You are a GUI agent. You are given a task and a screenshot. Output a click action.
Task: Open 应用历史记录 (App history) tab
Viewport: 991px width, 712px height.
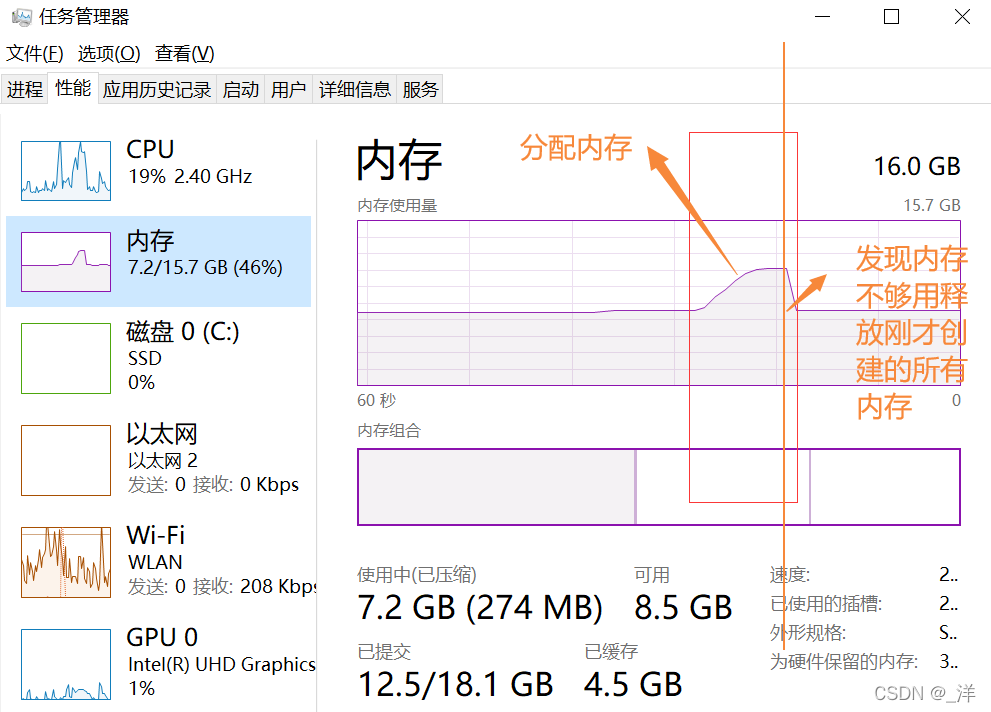click(156, 88)
